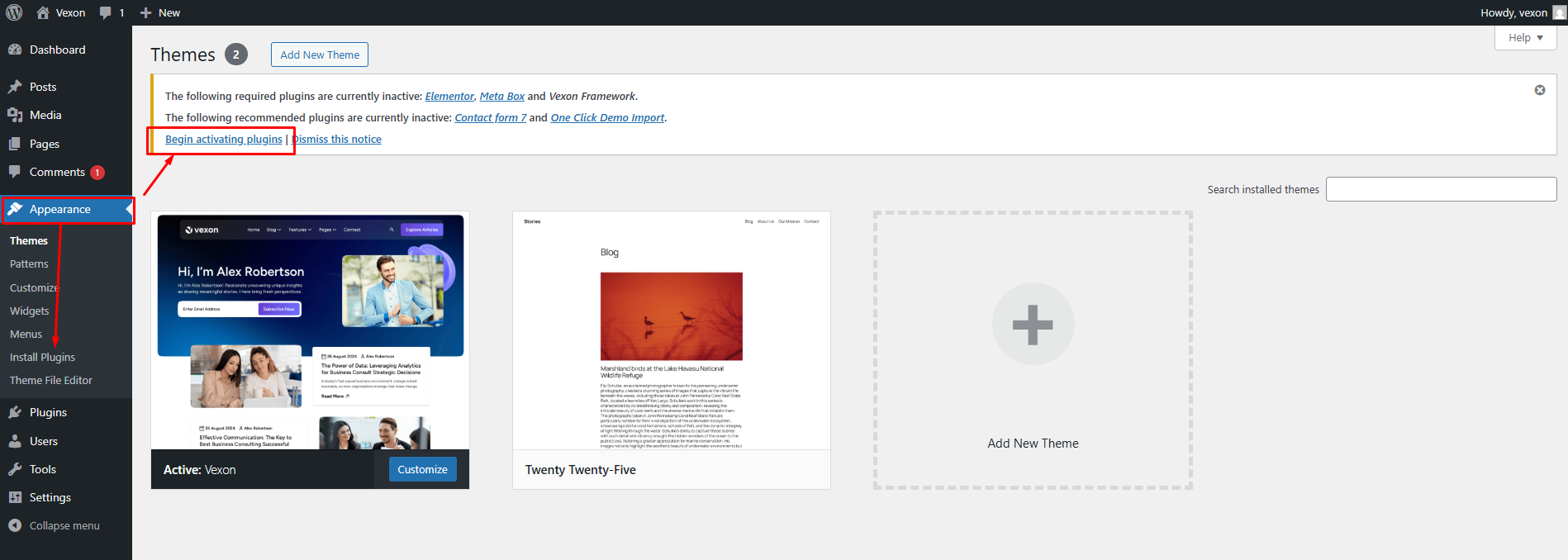The height and width of the screenshot is (560, 1568).
Task: Expand the Help dropdown tab
Action: tap(1525, 37)
